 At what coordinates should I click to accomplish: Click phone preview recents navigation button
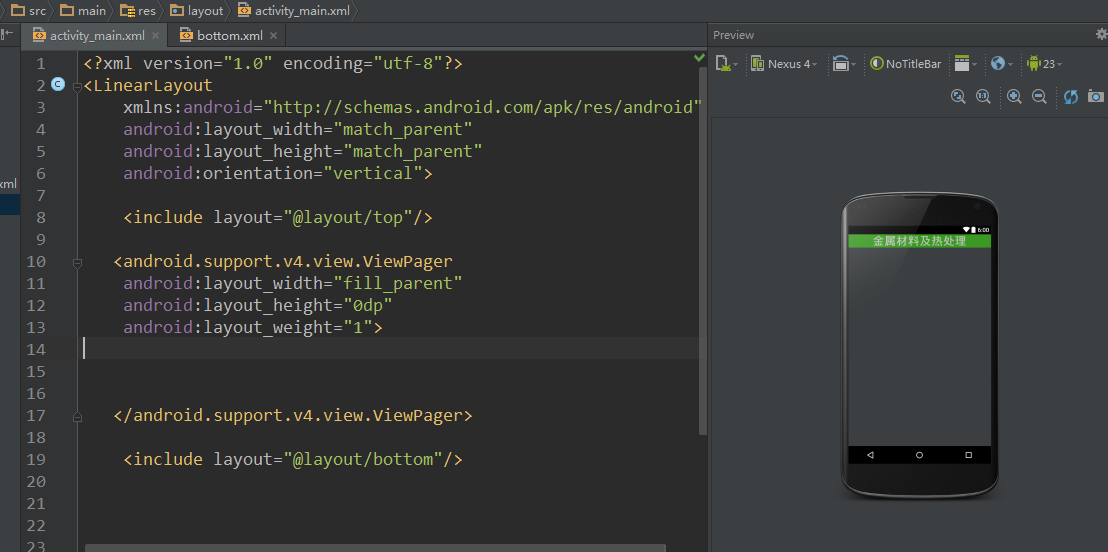pos(969,454)
